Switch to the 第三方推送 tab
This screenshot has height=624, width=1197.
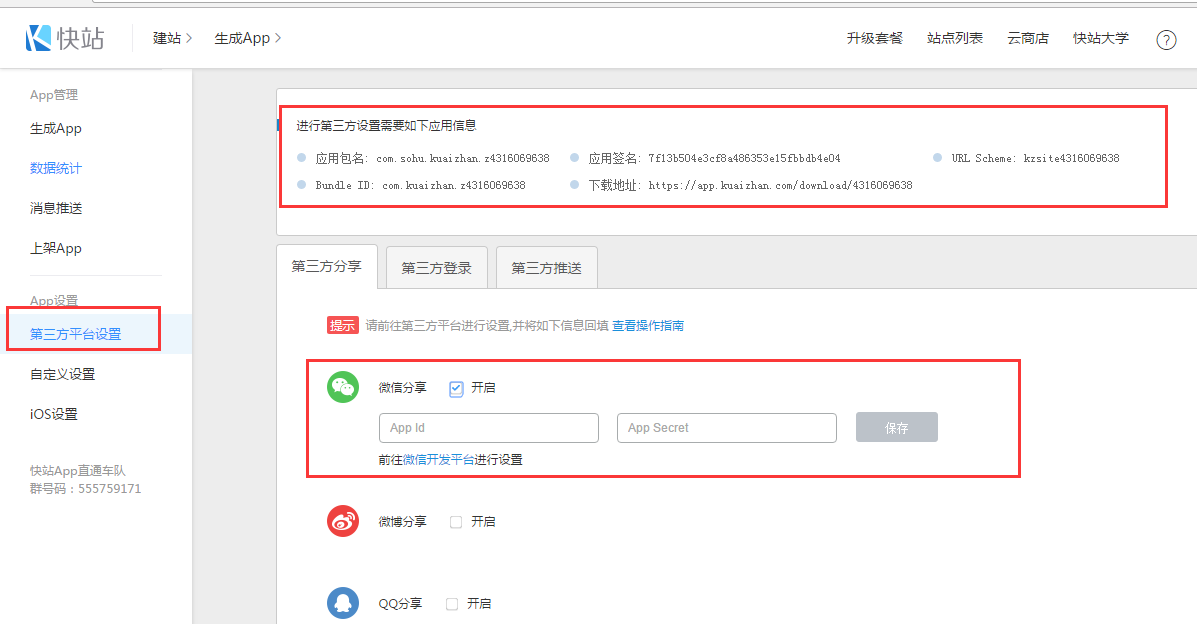click(546, 268)
